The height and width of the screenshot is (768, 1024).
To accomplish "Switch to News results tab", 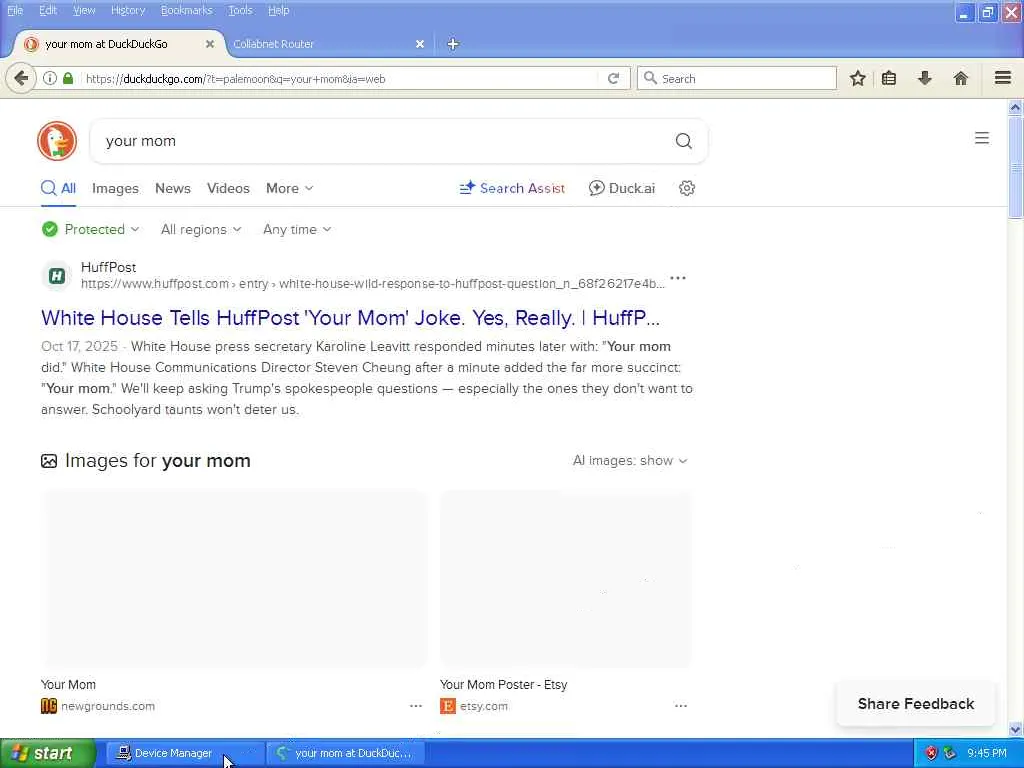I will pyautogui.click(x=172, y=188).
